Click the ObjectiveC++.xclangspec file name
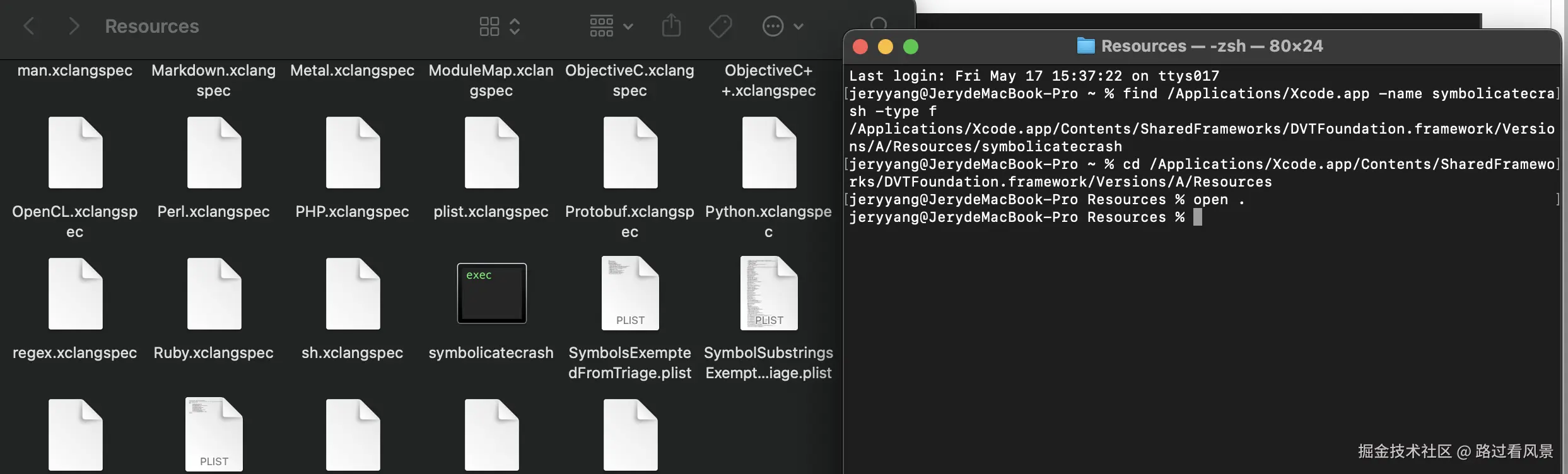Screen dimensions: 1568x474 (769, 80)
